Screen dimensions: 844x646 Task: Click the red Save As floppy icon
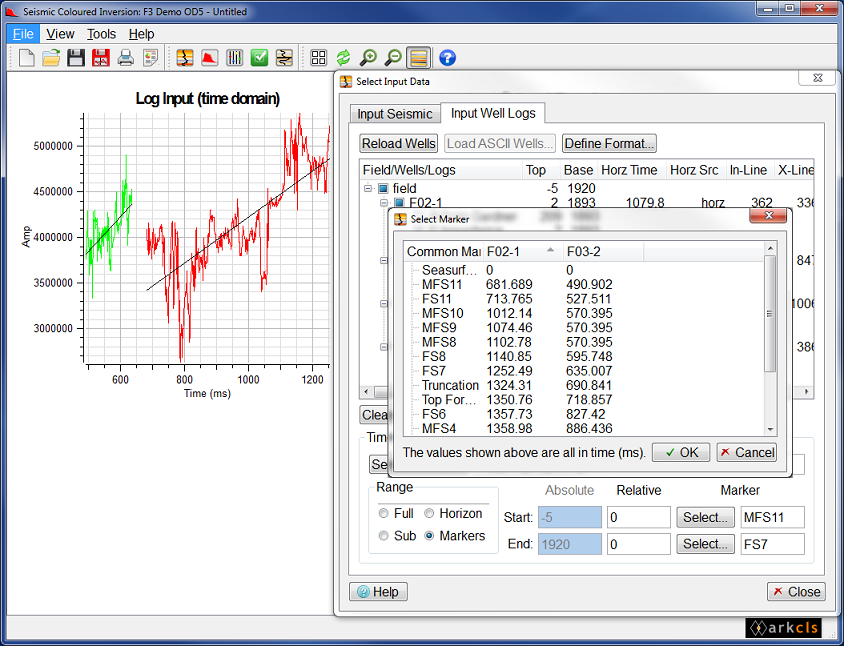(x=101, y=58)
